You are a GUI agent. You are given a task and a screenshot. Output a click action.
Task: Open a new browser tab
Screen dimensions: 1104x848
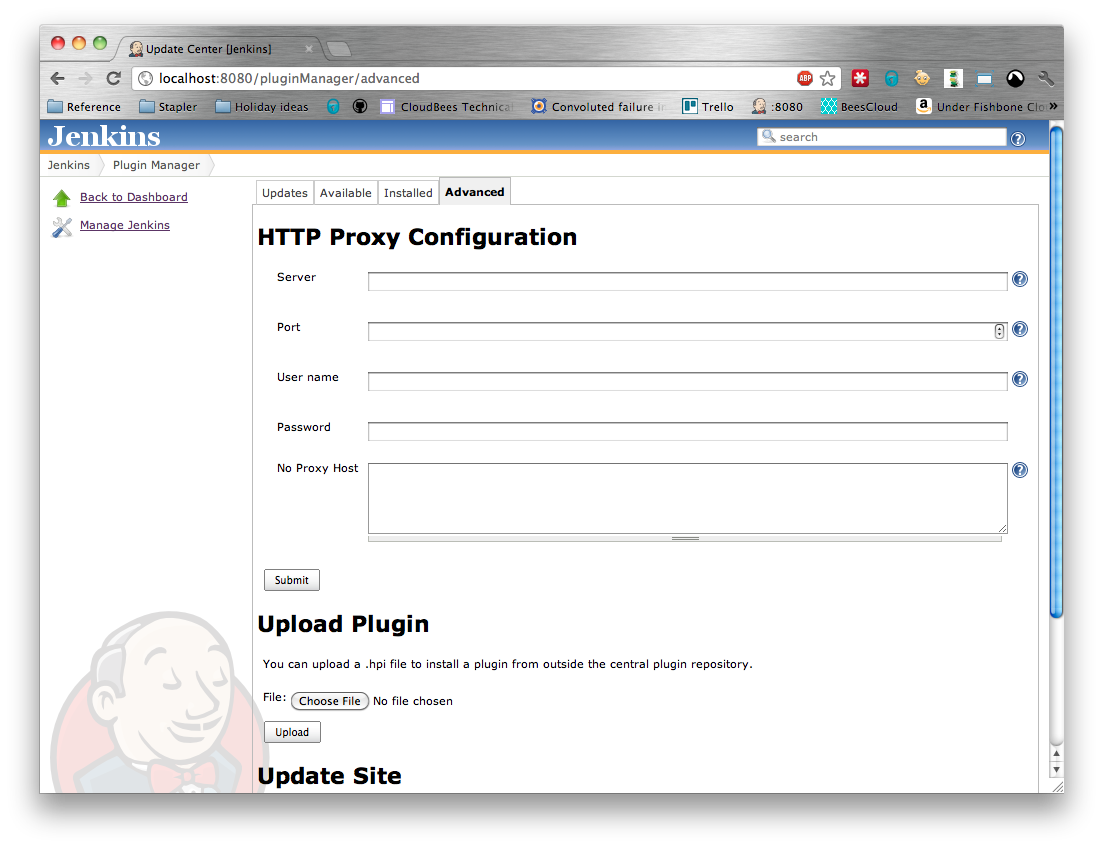339,49
